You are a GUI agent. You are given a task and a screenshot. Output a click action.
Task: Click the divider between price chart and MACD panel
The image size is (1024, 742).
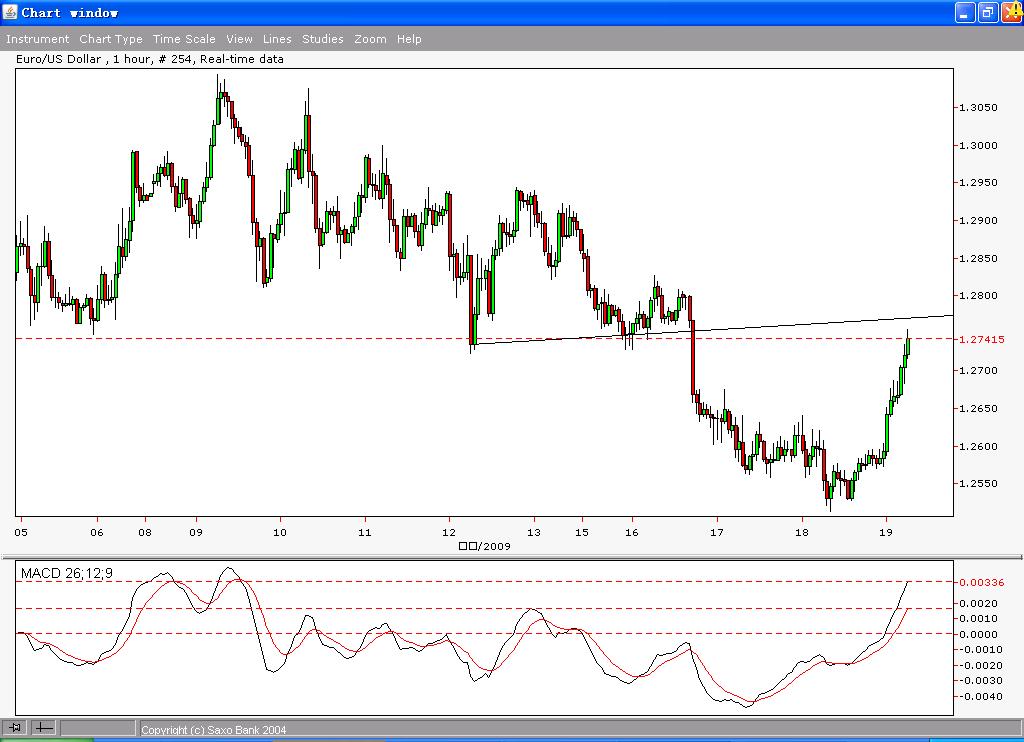[512, 557]
